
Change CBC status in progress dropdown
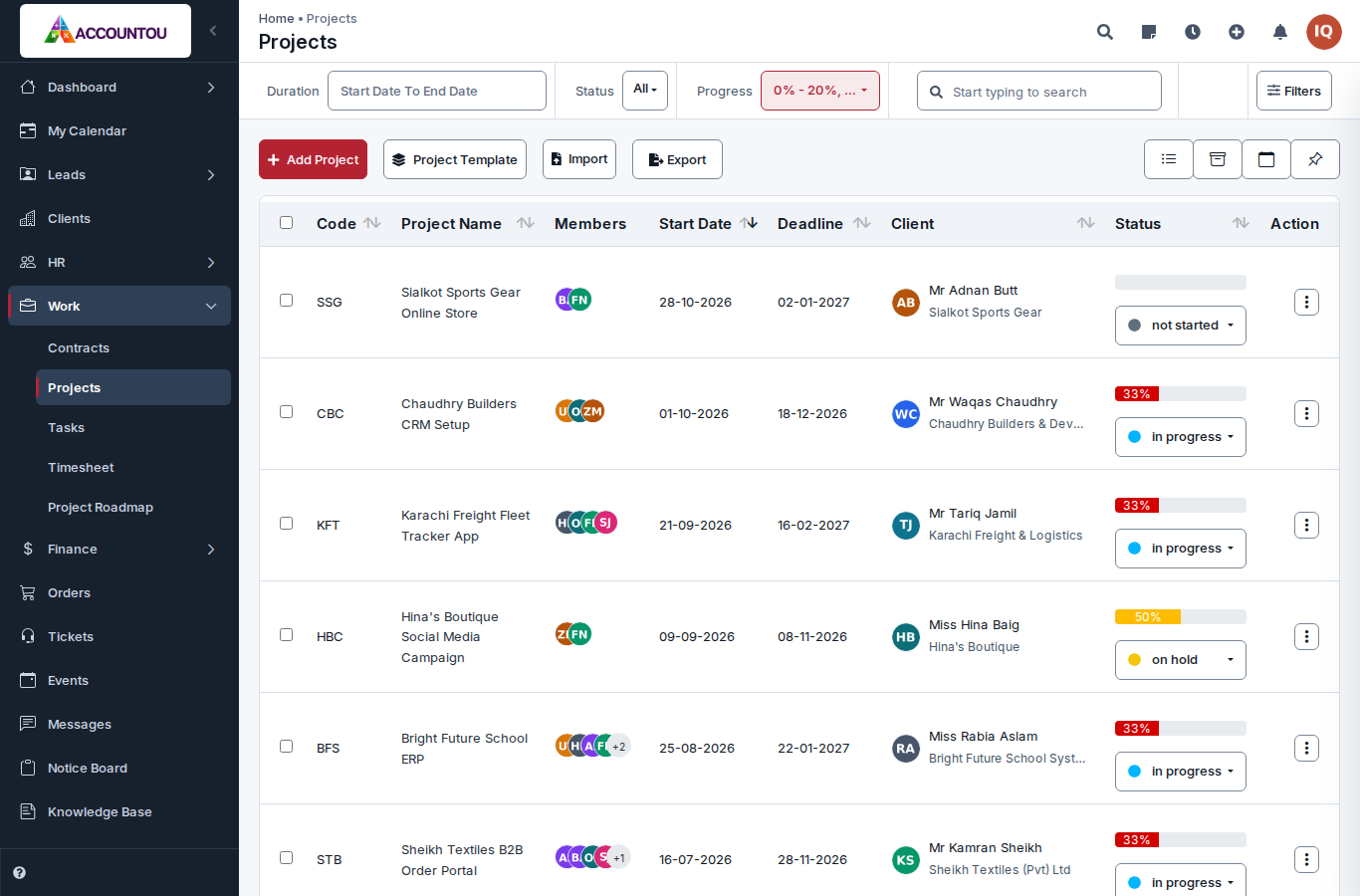click(x=1181, y=437)
